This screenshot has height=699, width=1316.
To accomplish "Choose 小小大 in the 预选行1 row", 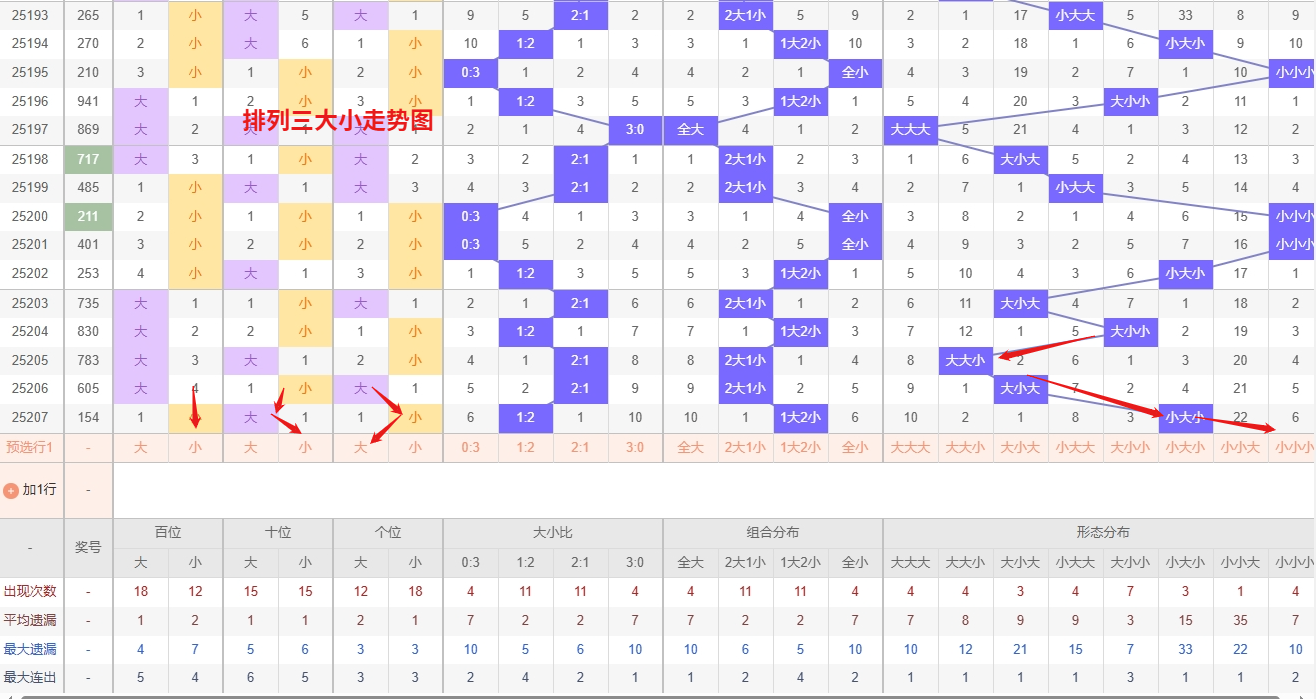I will point(1240,448).
